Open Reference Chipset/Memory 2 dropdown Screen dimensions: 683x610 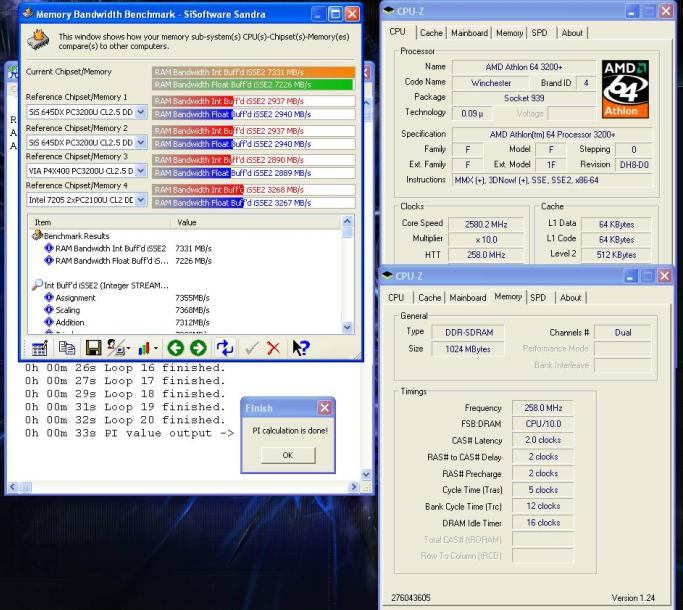point(141,142)
